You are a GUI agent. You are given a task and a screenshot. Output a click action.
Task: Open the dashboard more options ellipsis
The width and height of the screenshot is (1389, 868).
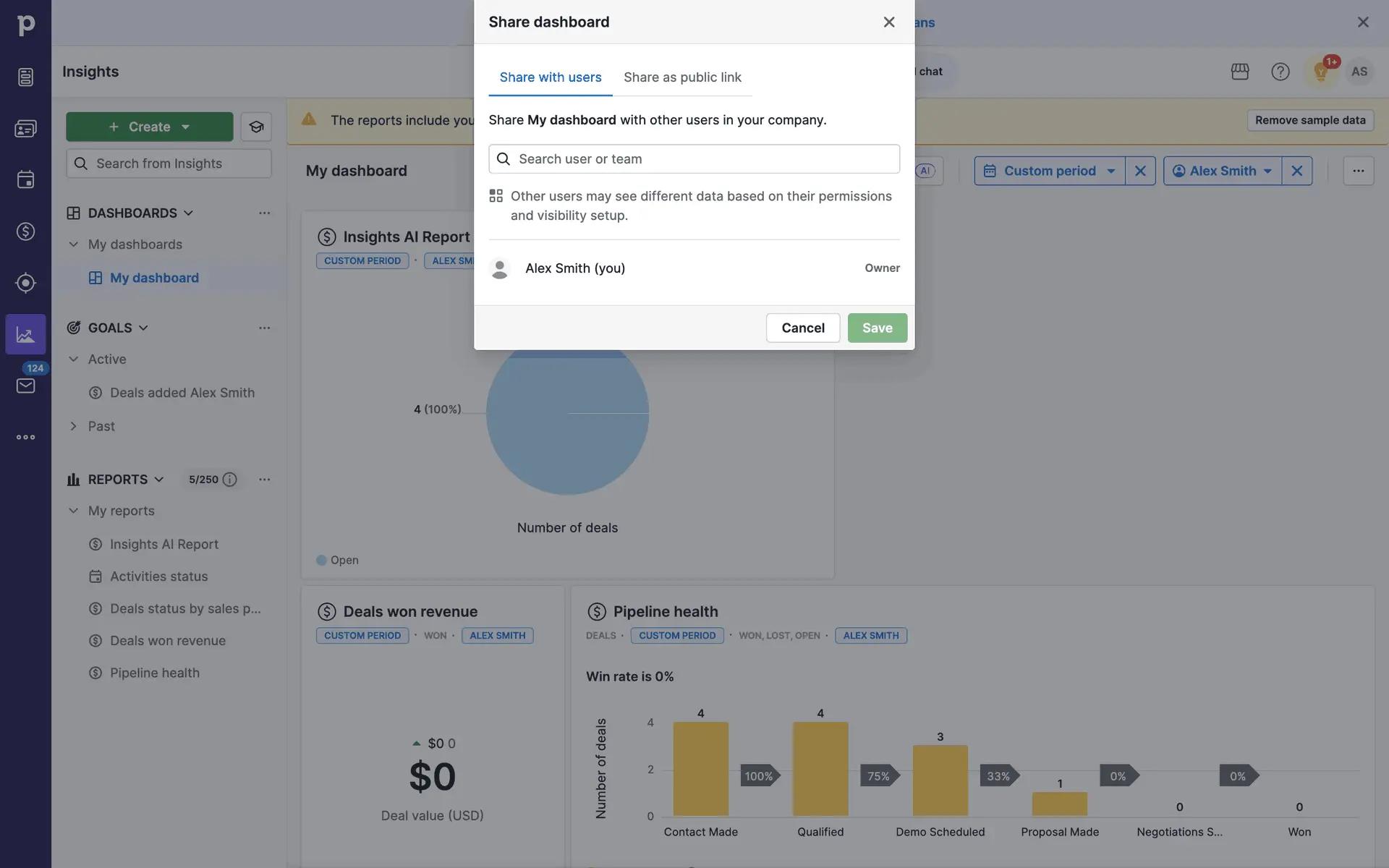click(1359, 171)
